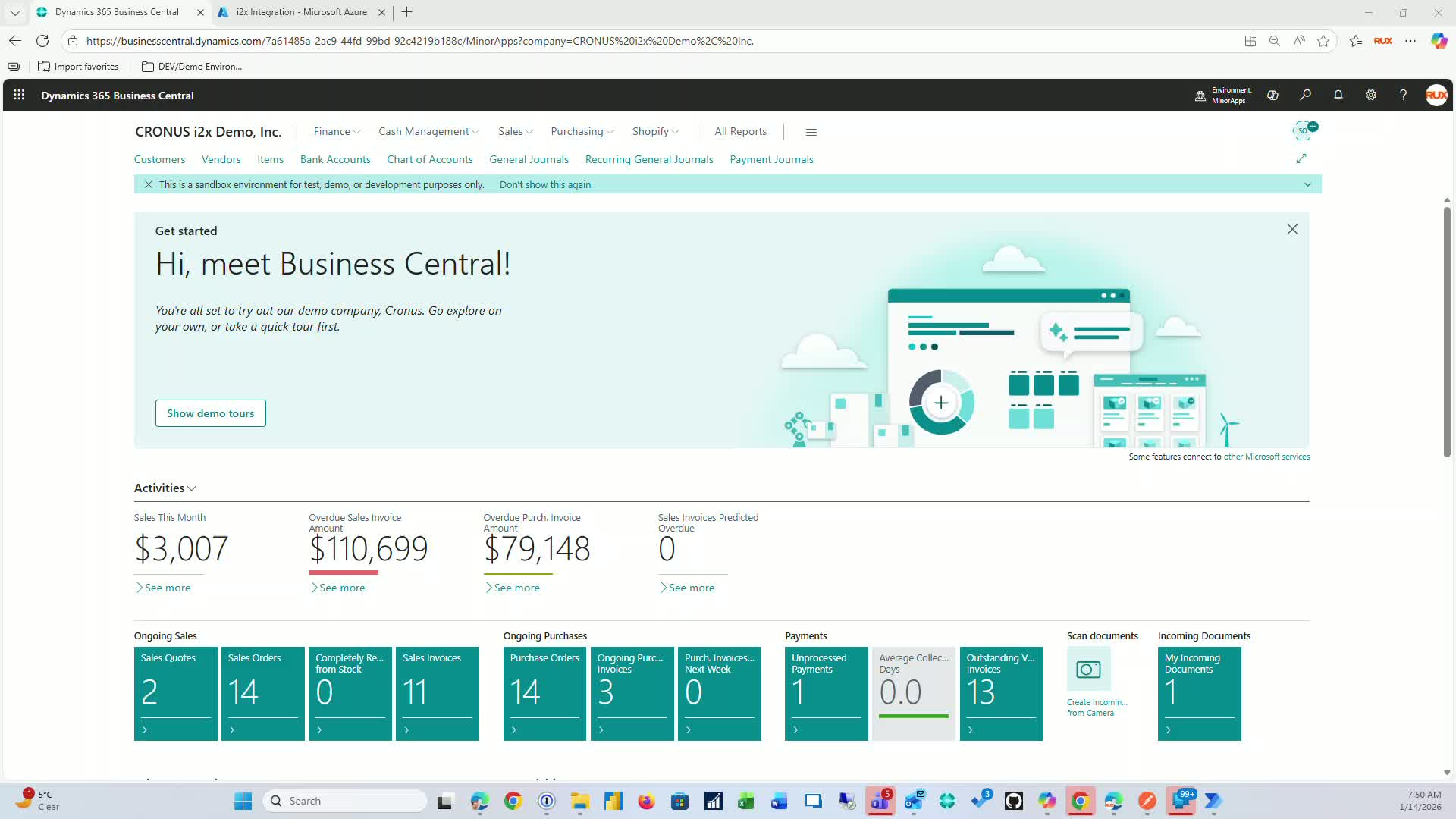Image resolution: width=1456 pixels, height=819 pixels.
Task: Open the hamburger more-menu icon
Action: coord(811,132)
